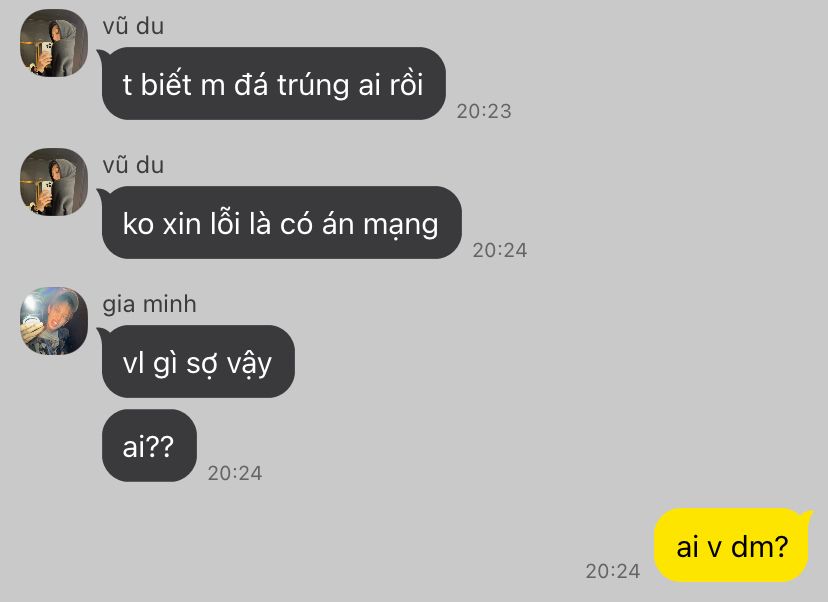Click the word "án mạng" in second message
The width and height of the screenshot is (828, 602).
tap(380, 224)
